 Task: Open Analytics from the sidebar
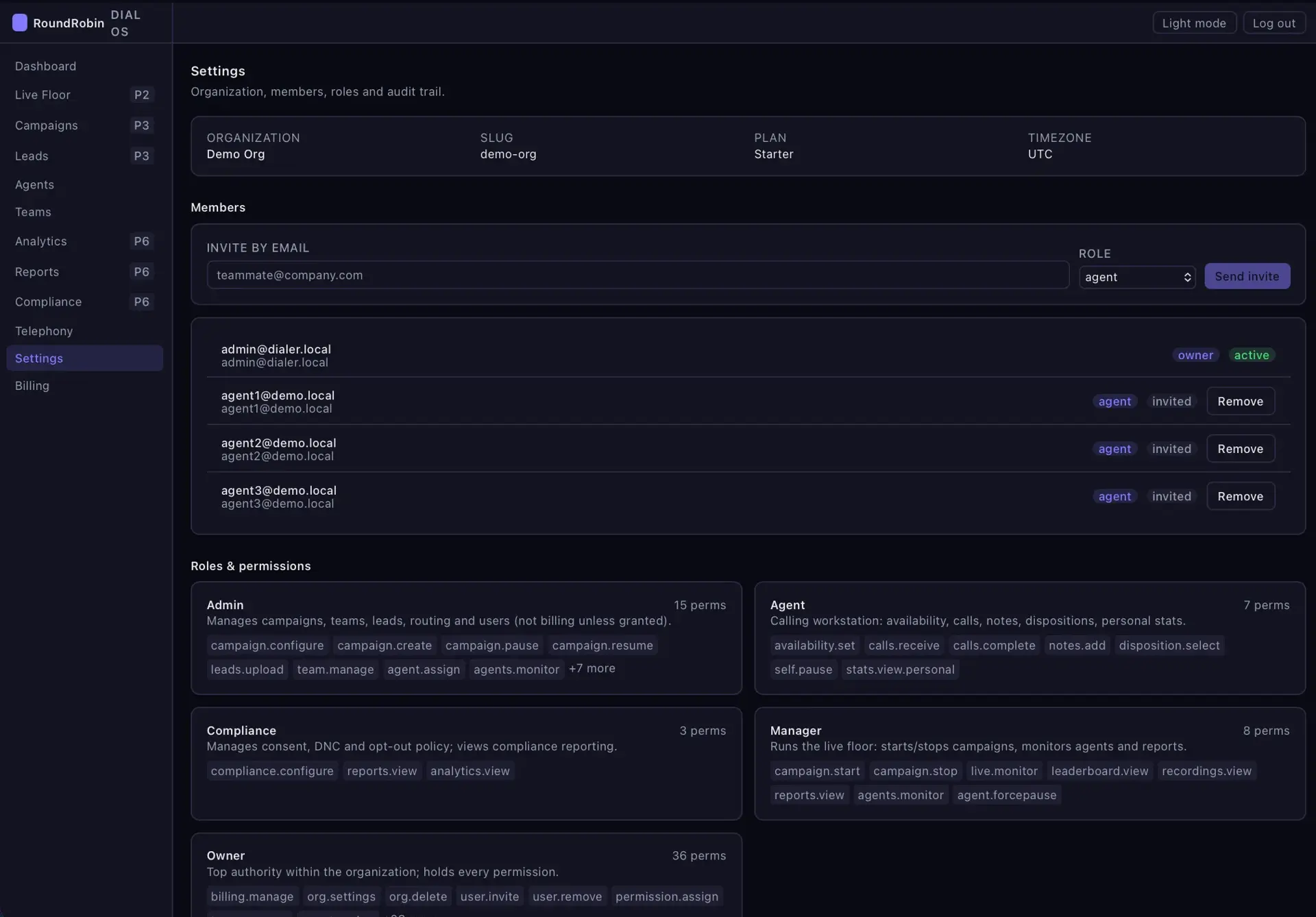[x=84, y=241]
